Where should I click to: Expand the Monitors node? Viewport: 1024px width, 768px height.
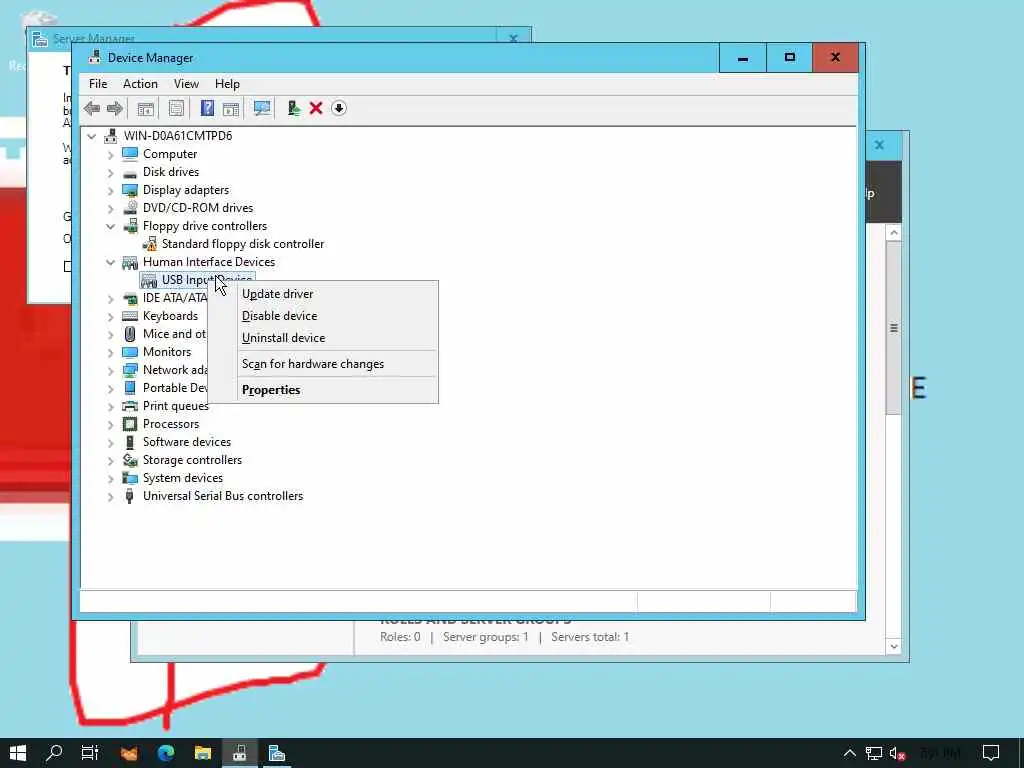110,353
